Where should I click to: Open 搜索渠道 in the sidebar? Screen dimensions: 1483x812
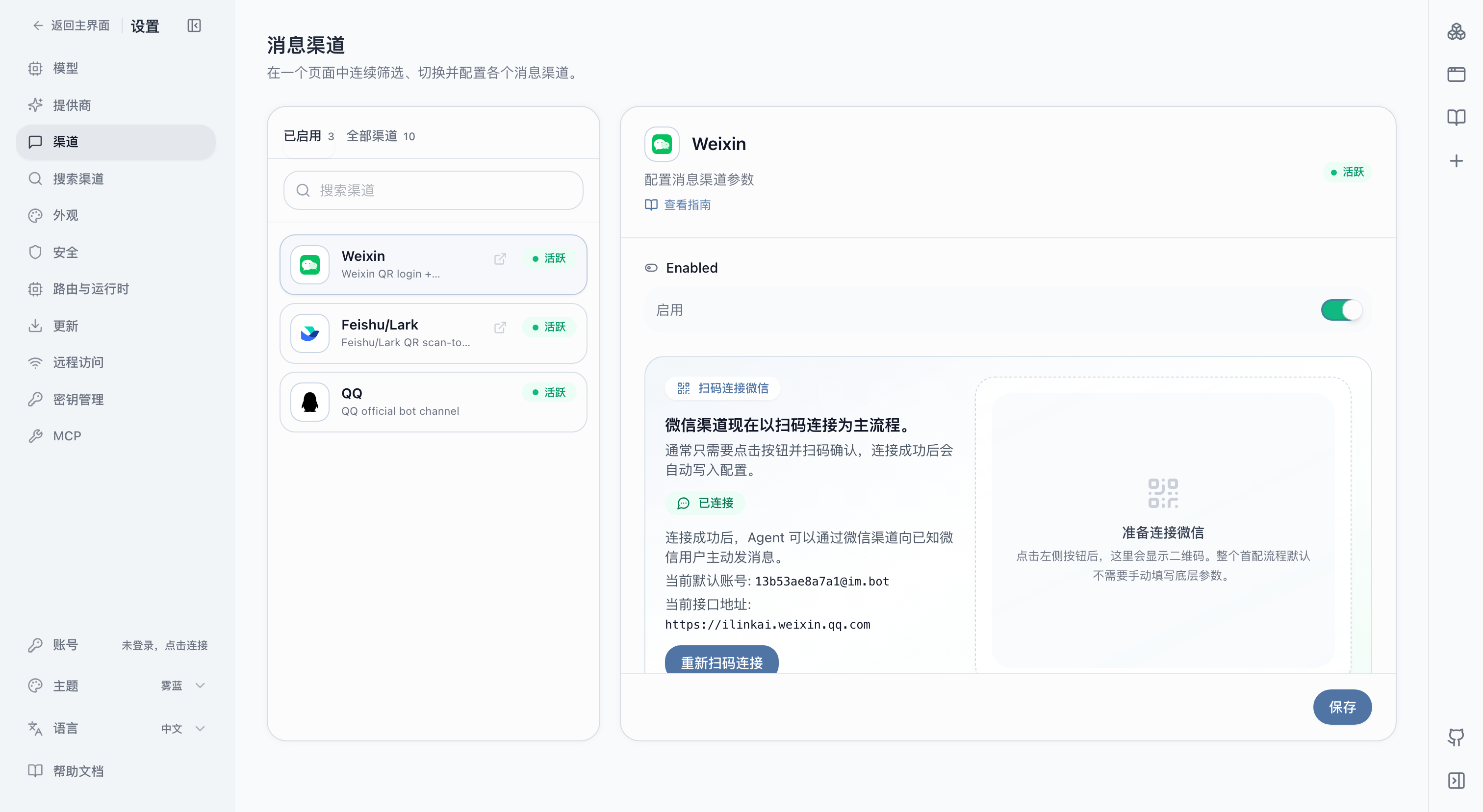(116, 179)
